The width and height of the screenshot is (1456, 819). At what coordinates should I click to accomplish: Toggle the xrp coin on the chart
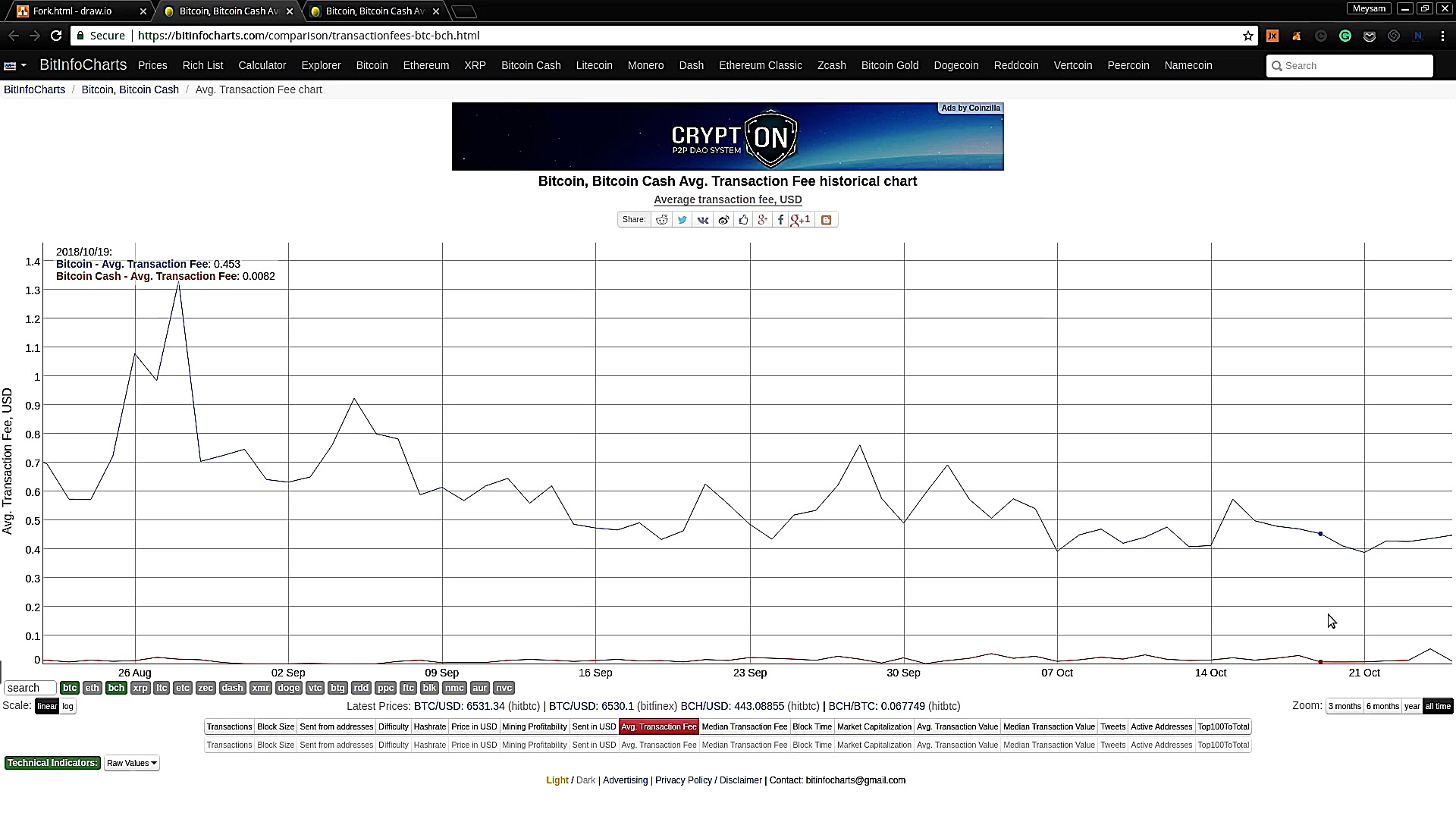pyautogui.click(x=140, y=689)
